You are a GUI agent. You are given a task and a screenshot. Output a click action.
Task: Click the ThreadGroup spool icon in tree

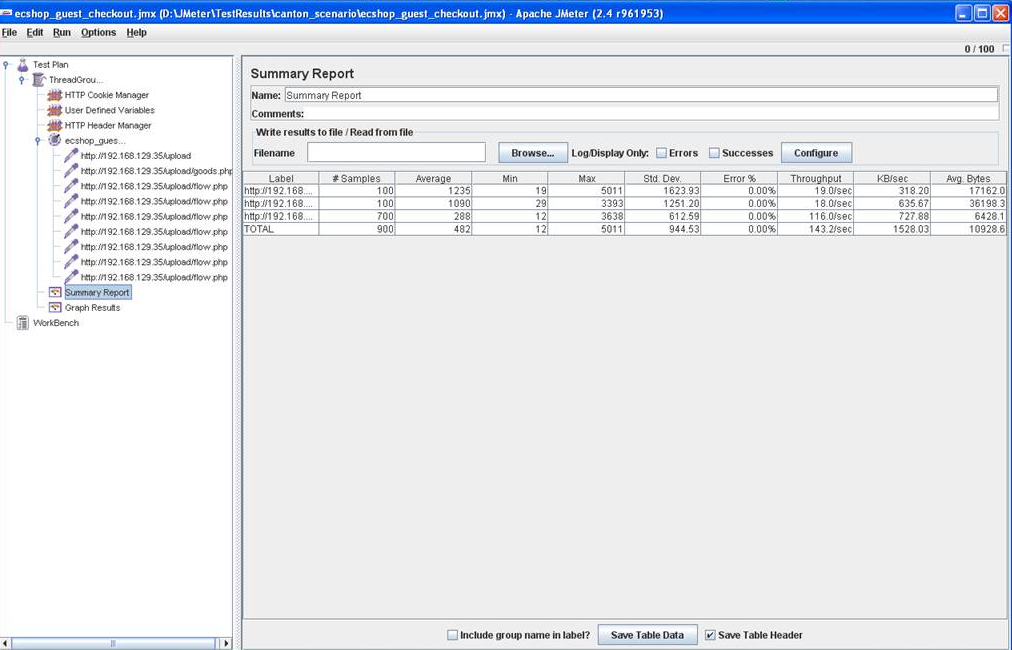39,80
